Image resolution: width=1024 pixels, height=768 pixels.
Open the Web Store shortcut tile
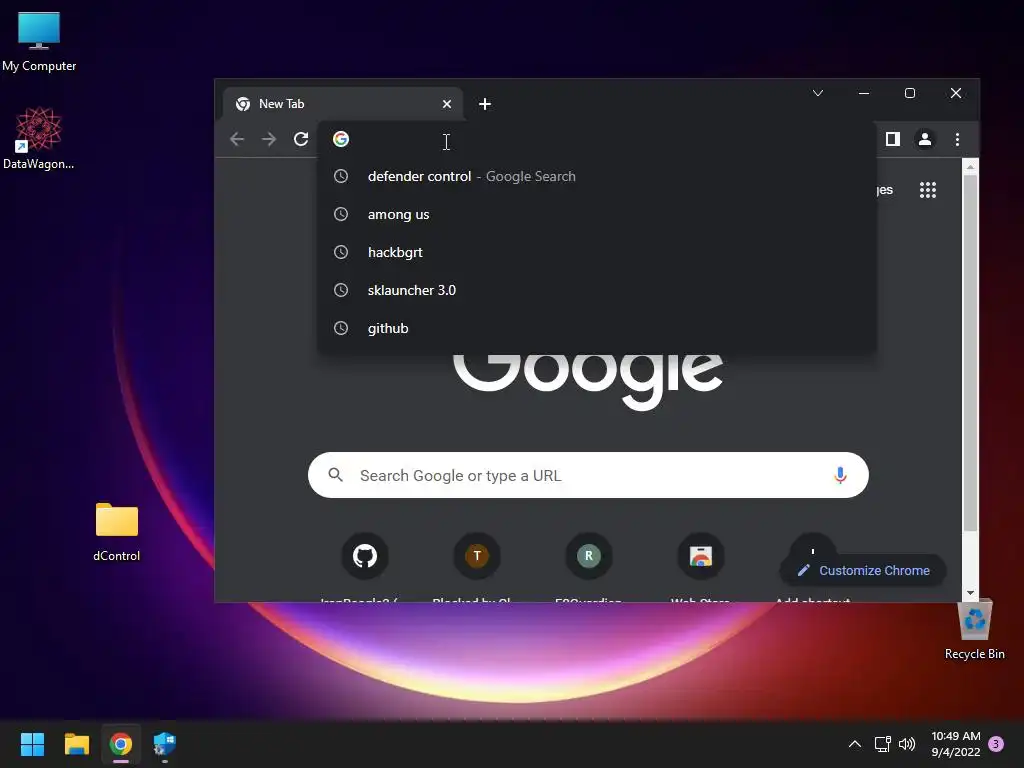point(701,556)
